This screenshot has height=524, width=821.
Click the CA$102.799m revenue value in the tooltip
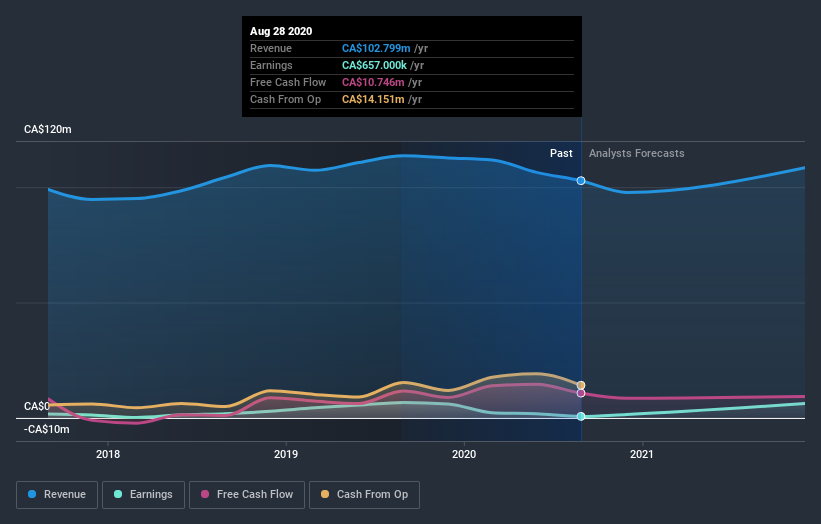point(376,48)
